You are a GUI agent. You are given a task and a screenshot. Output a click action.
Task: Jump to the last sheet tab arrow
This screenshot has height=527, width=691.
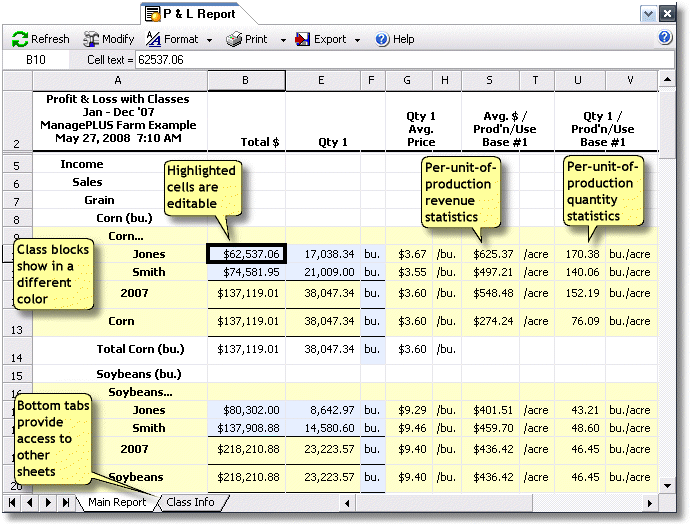pos(66,502)
